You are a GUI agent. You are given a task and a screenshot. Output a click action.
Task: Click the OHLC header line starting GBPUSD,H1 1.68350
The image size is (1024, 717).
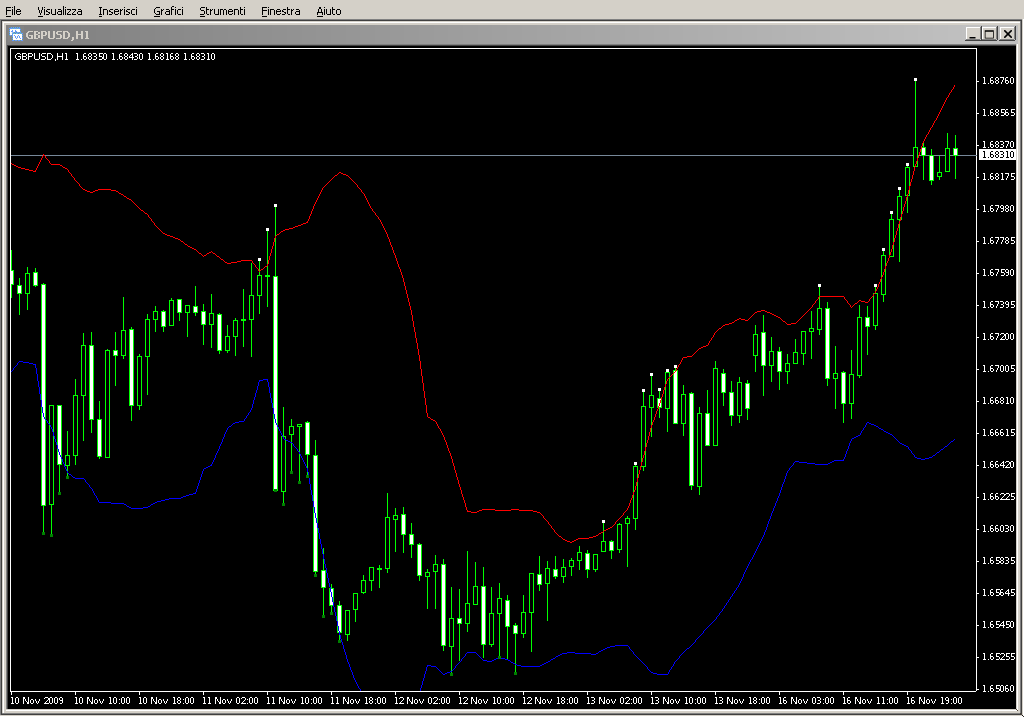[115, 57]
